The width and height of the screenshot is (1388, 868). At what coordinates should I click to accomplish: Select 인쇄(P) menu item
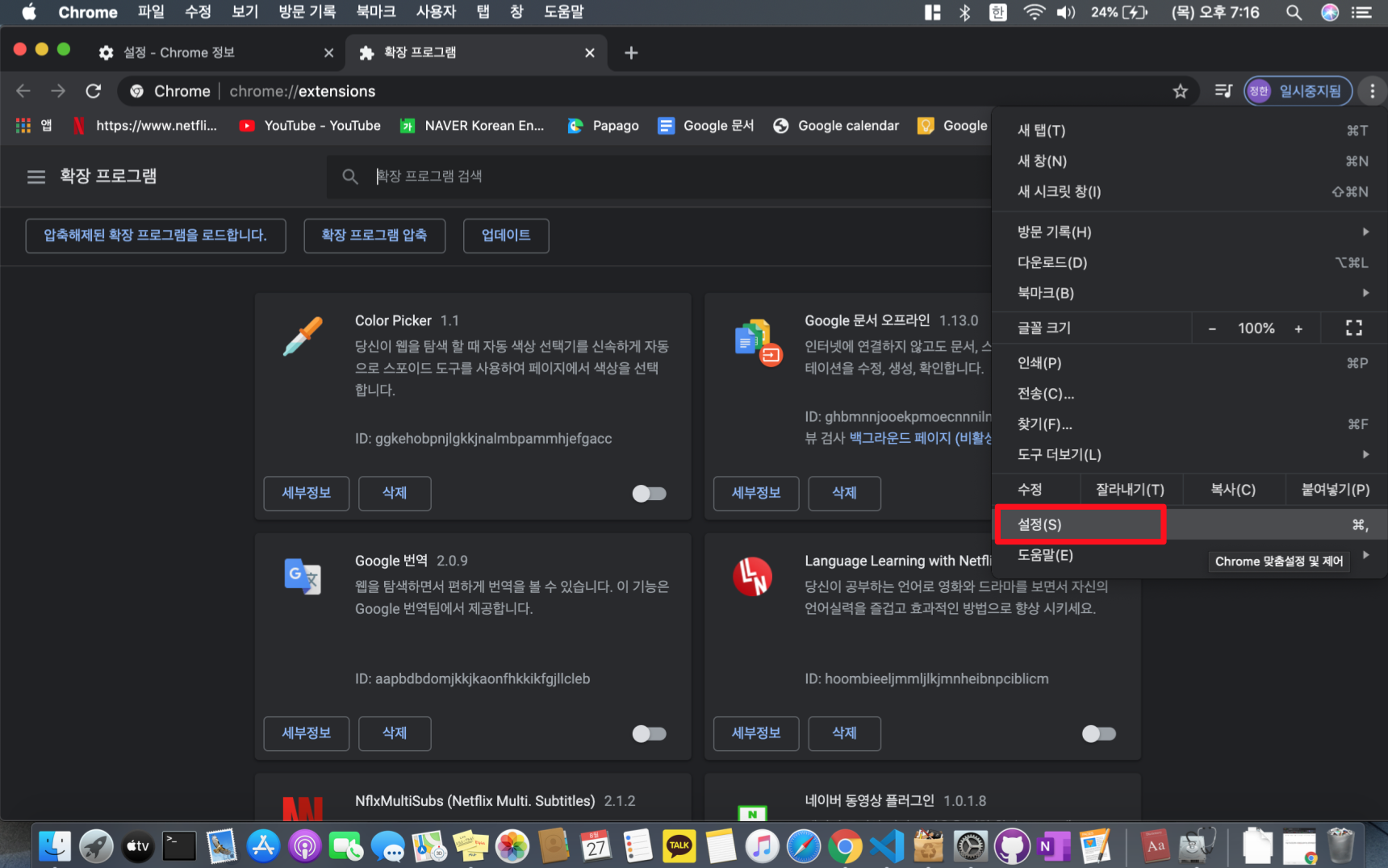1189,363
